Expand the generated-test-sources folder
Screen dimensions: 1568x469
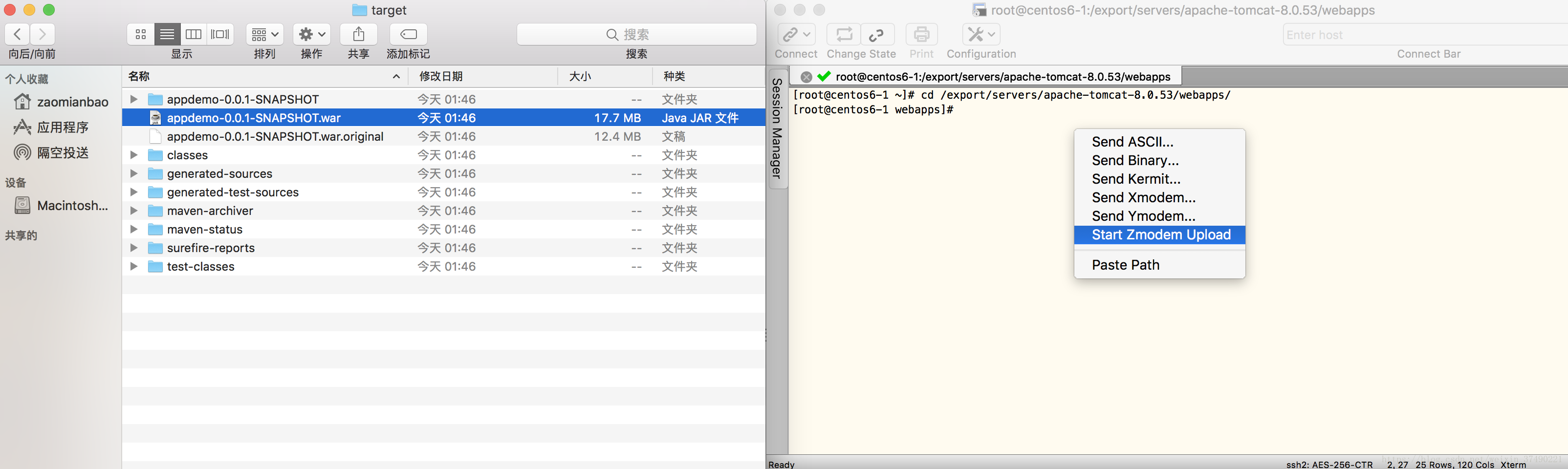tap(134, 192)
